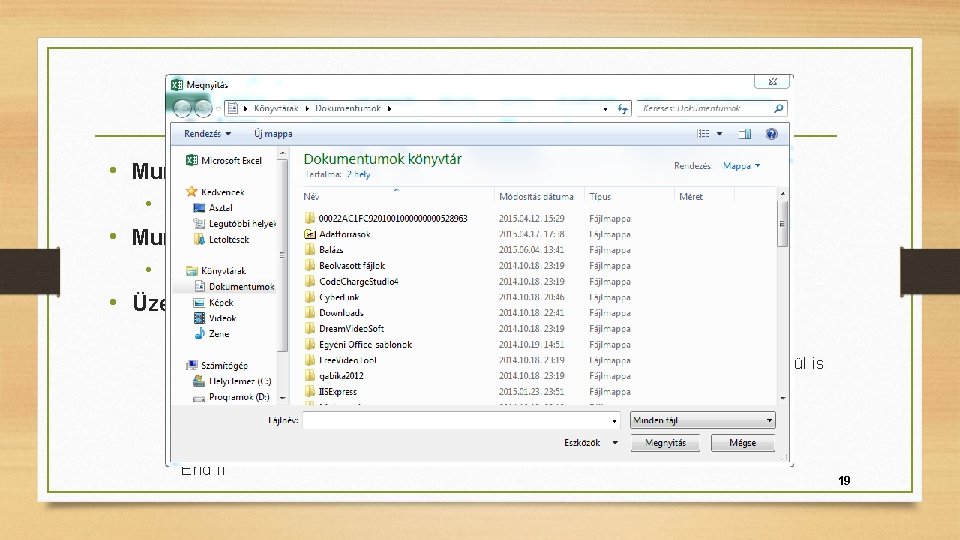Select the Beolvasott fájlok folder
Image resolution: width=960 pixels, height=540 pixels.
click(345, 266)
